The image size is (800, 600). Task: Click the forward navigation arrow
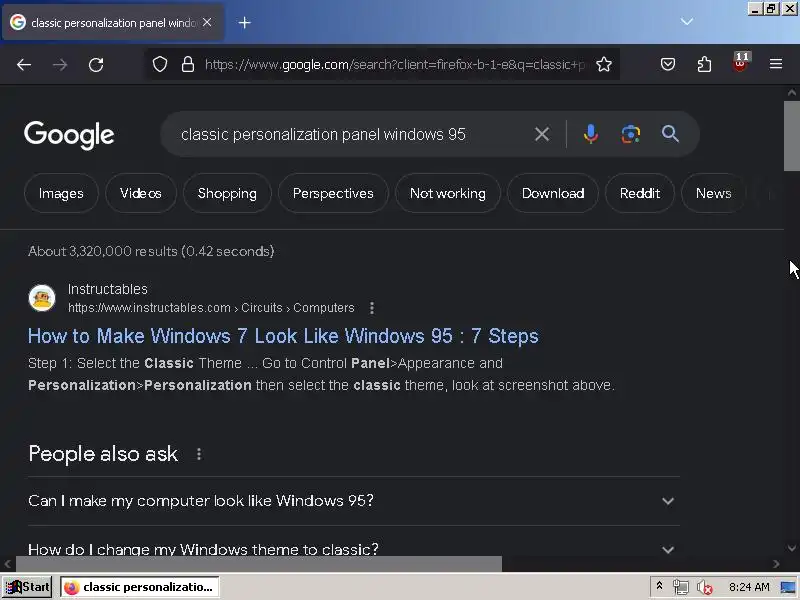60,65
